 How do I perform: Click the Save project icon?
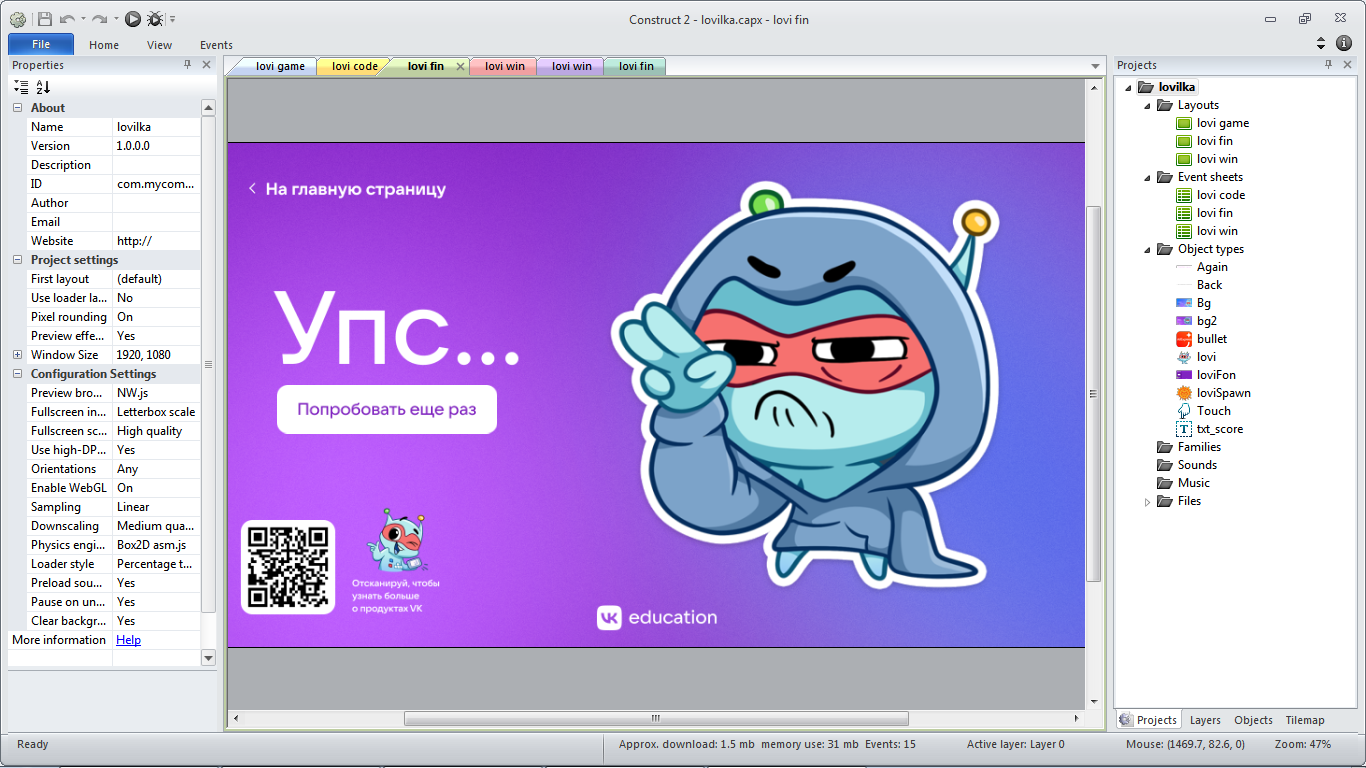coord(45,19)
